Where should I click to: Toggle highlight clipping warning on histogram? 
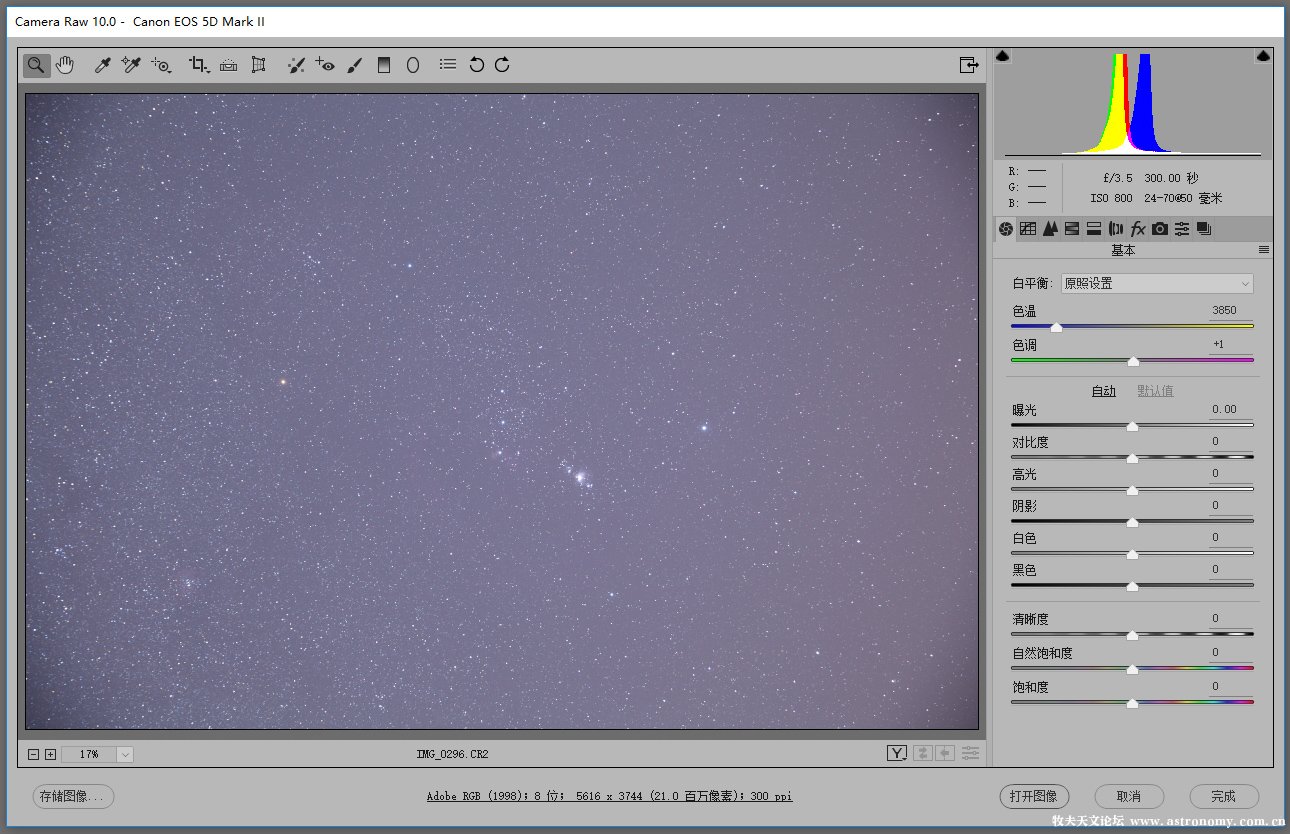click(x=1263, y=56)
